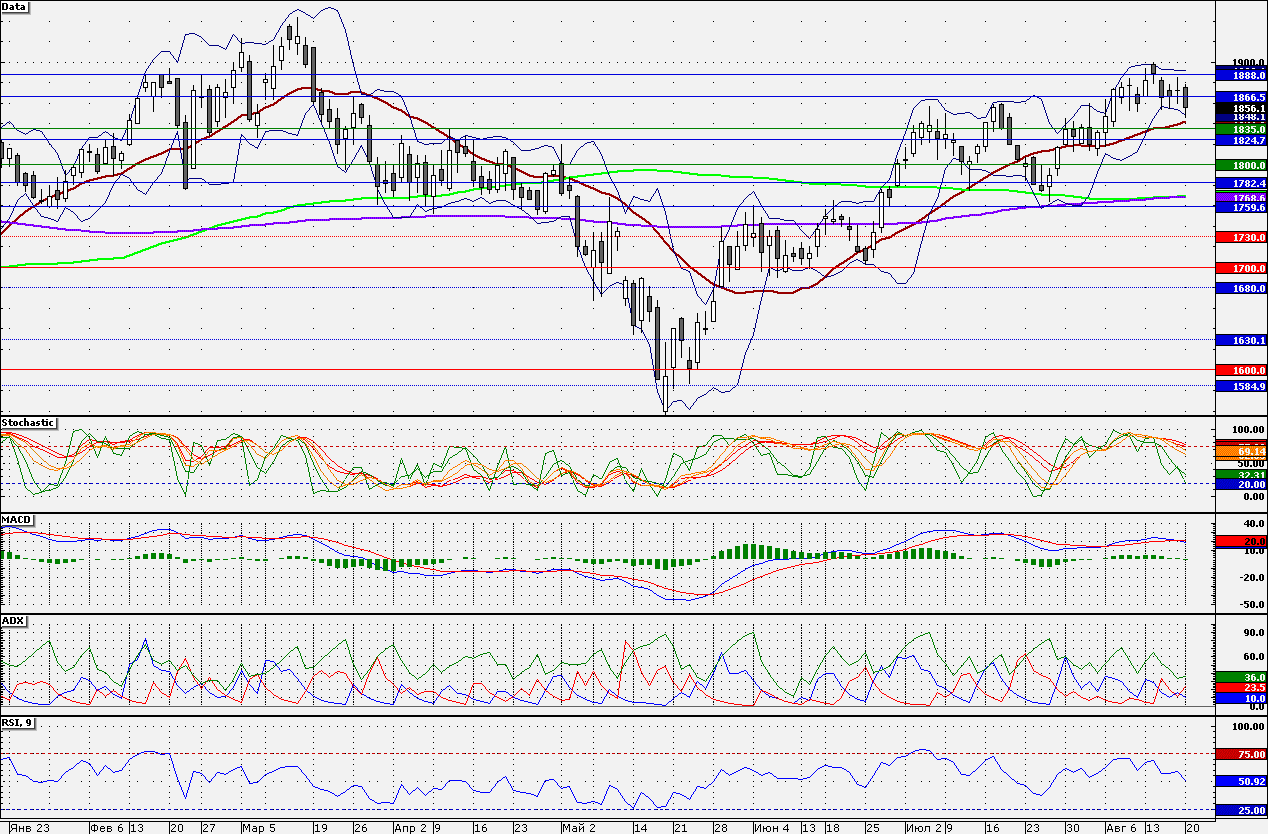Click the MACD indicator label
Viewport: 1268px width, 834px height.
(17, 521)
